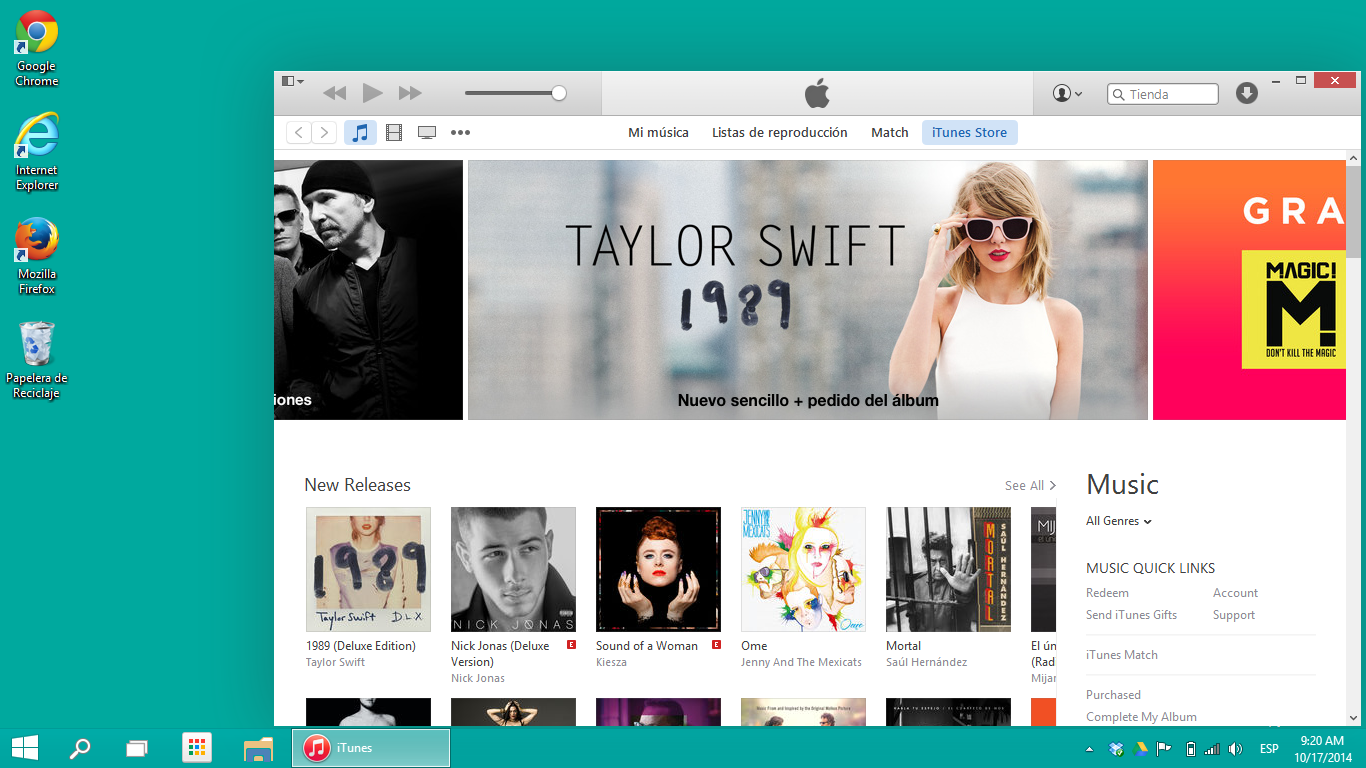Click the Taylor Swift artist name link
Viewport: 1366px width, 768px height.
pos(335,662)
